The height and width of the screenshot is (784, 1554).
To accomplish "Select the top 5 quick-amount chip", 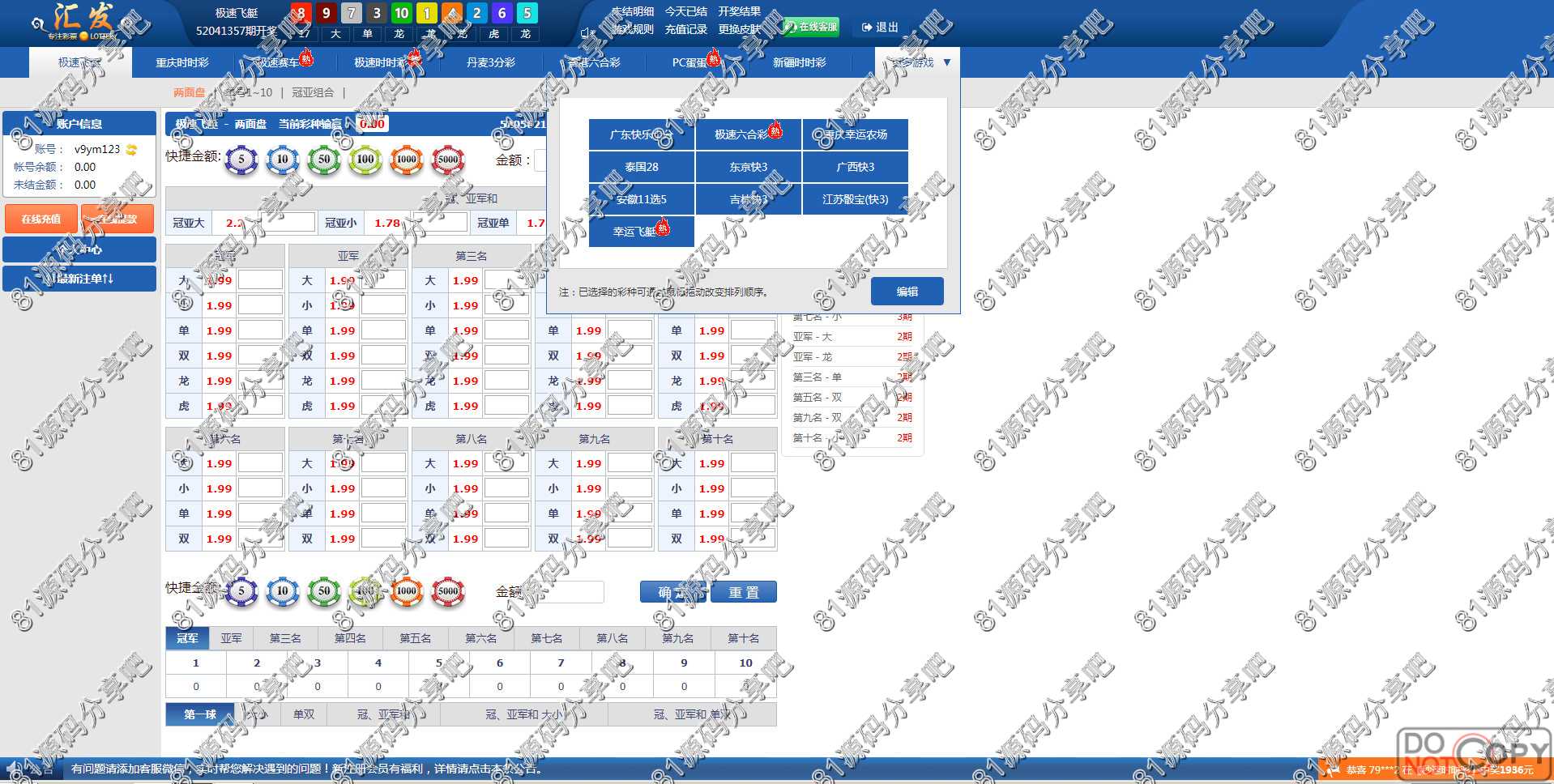I will pos(241,160).
